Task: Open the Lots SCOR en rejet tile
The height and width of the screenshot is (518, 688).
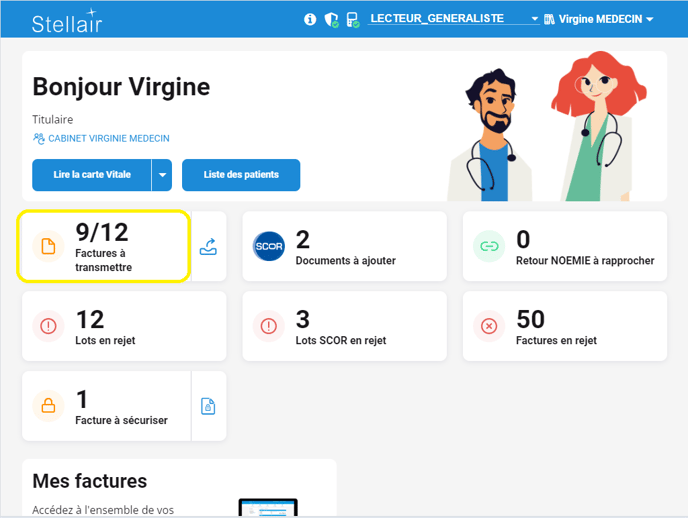Action: (344, 326)
